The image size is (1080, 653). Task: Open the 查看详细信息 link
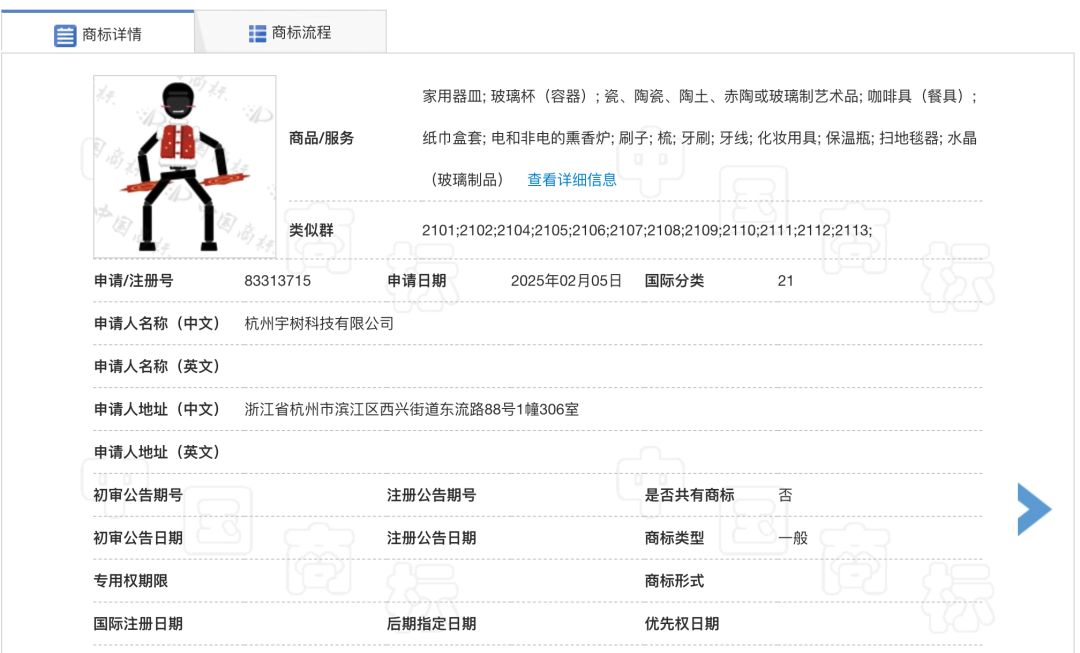point(572,180)
